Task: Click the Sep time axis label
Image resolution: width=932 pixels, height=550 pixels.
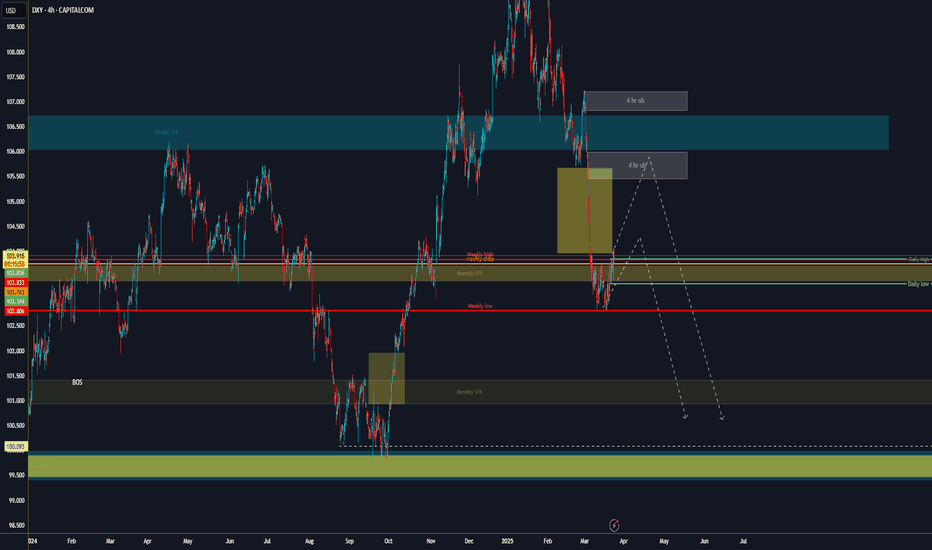Action: click(350, 541)
